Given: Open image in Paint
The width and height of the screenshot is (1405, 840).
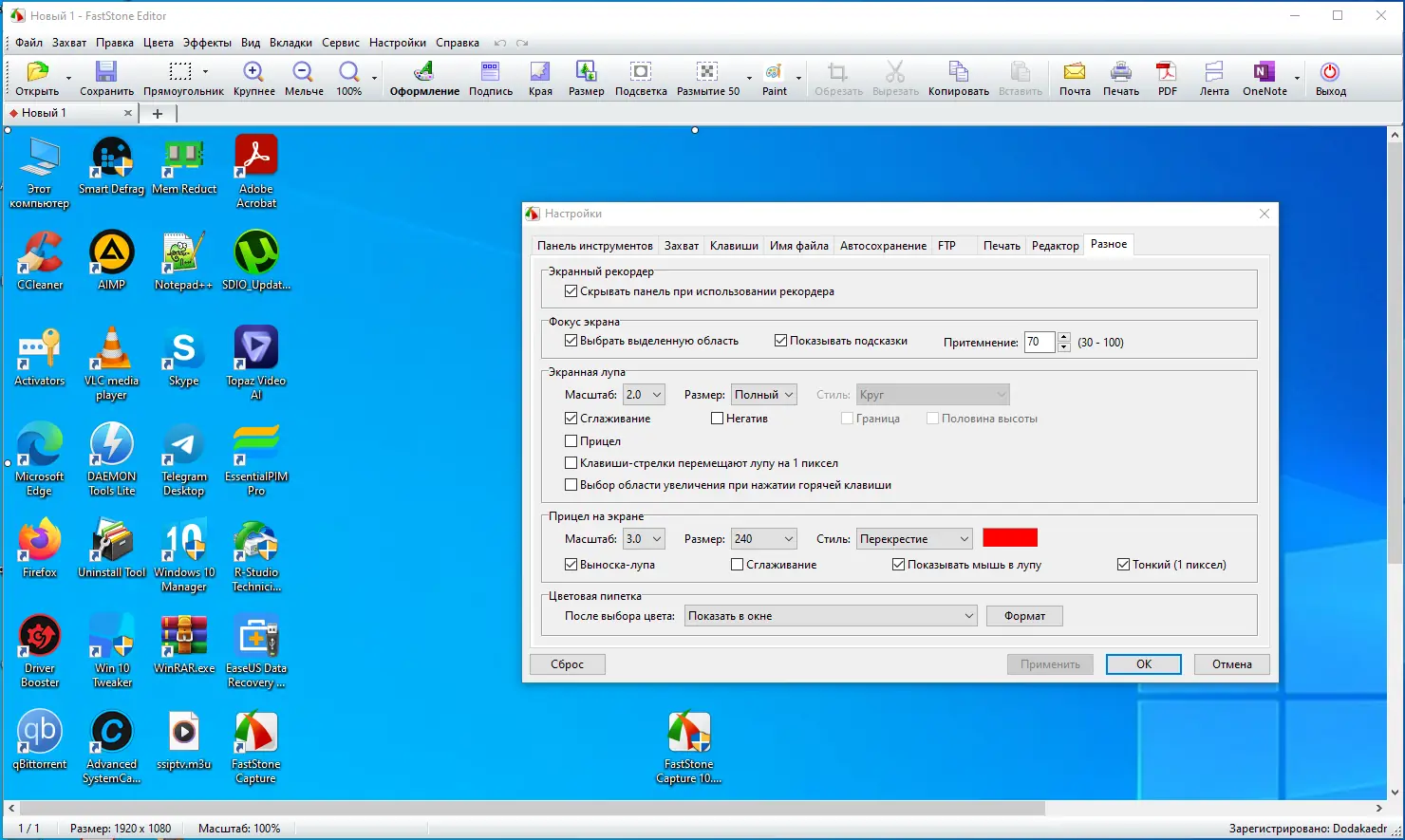Looking at the screenshot, I should 773,78.
